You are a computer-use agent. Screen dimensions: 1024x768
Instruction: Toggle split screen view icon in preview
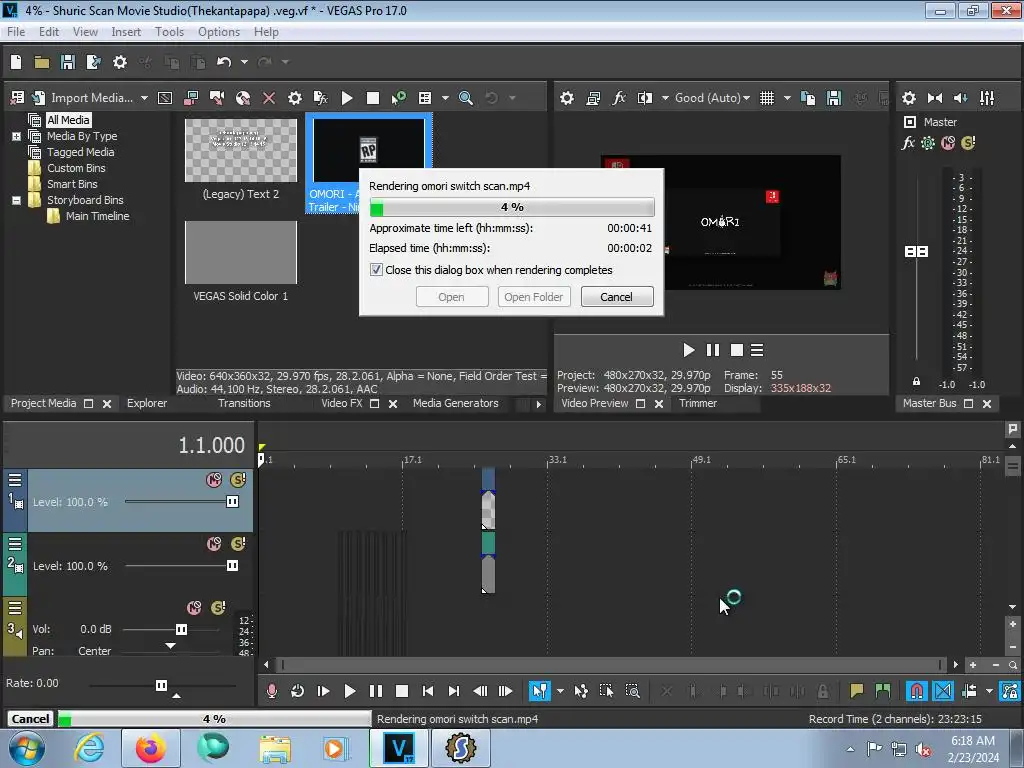tap(645, 98)
